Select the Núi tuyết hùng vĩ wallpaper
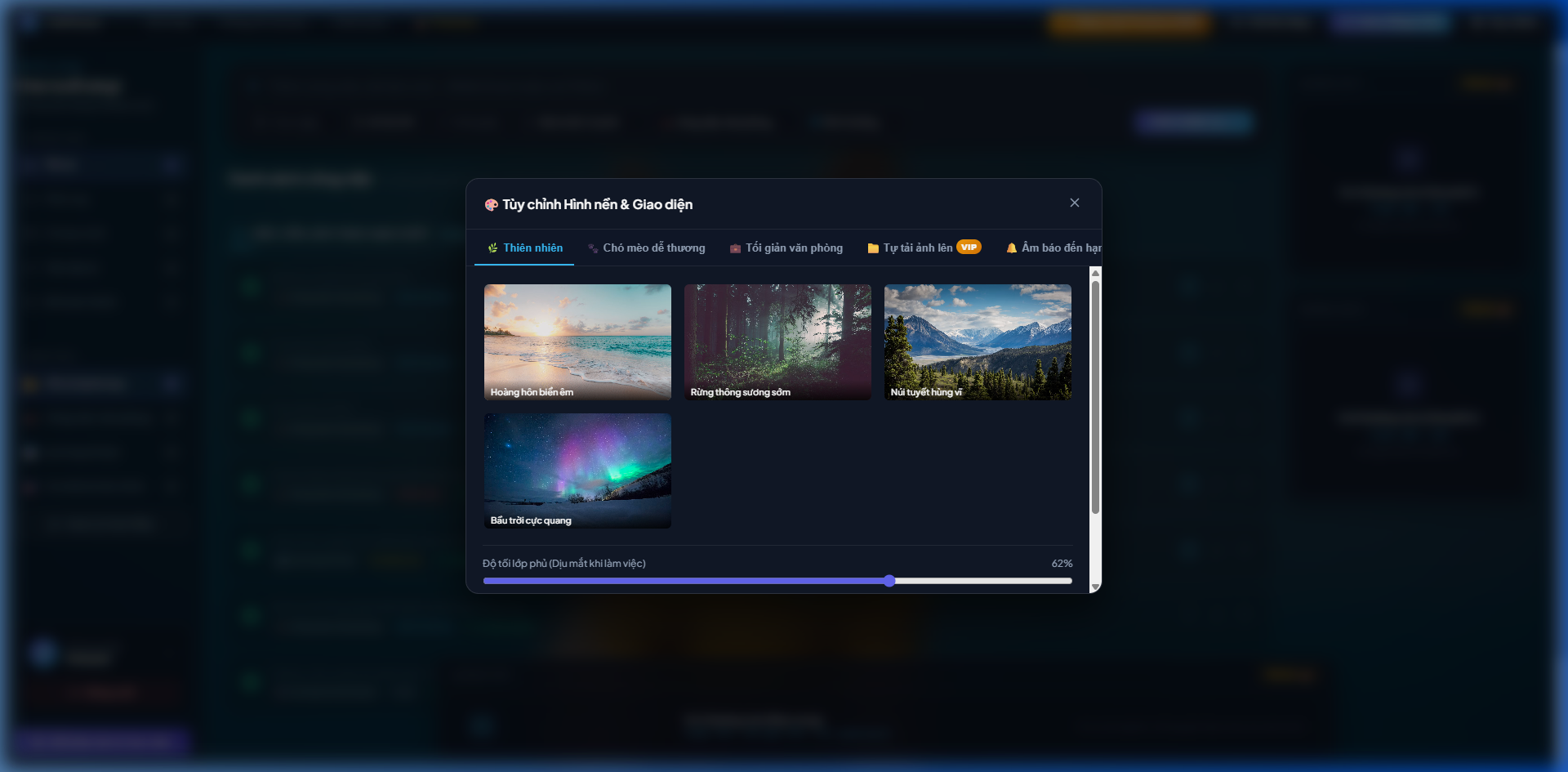 (x=978, y=342)
